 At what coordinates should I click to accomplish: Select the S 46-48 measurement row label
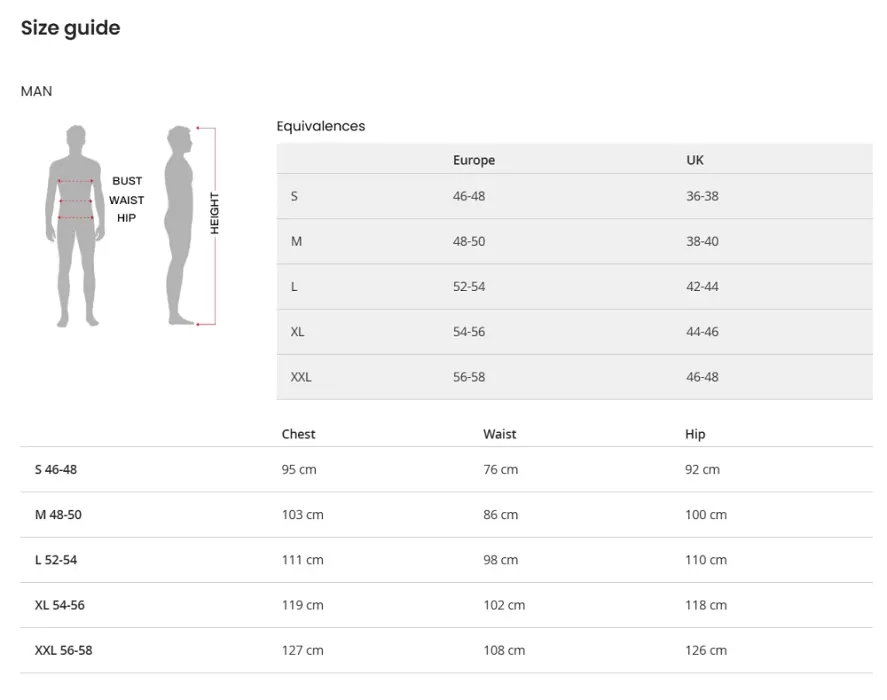click(x=56, y=469)
